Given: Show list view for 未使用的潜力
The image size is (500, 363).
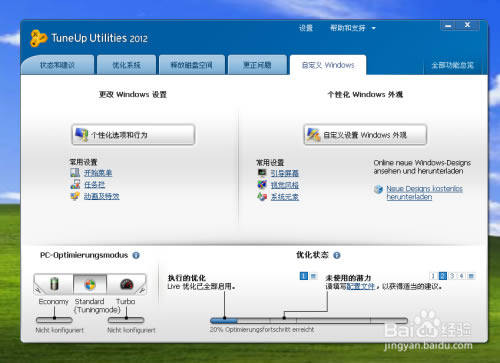Looking at the screenshot, I should [x=471, y=276].
